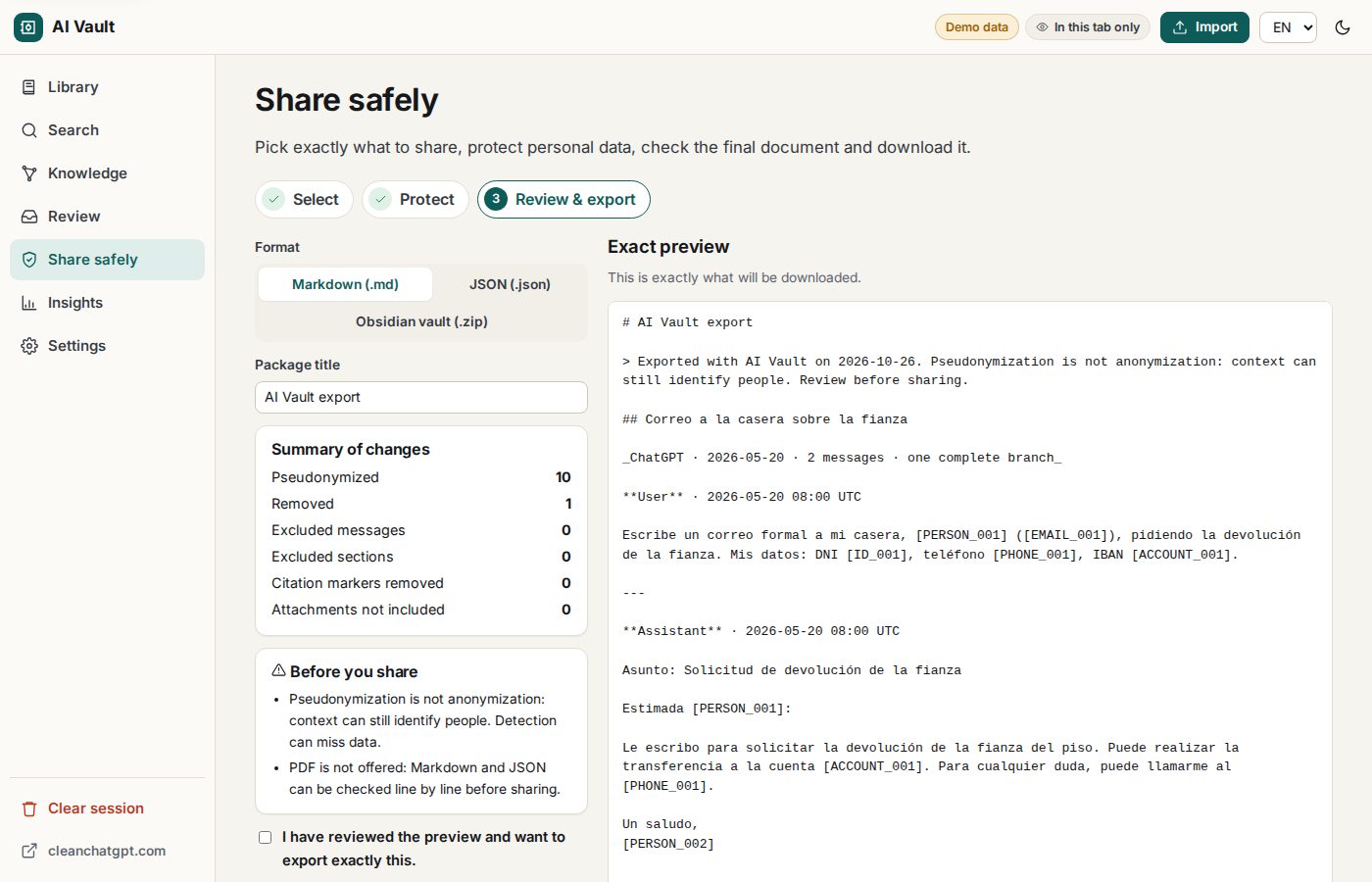Open Library via its sidebar icon

click(29, 87)
